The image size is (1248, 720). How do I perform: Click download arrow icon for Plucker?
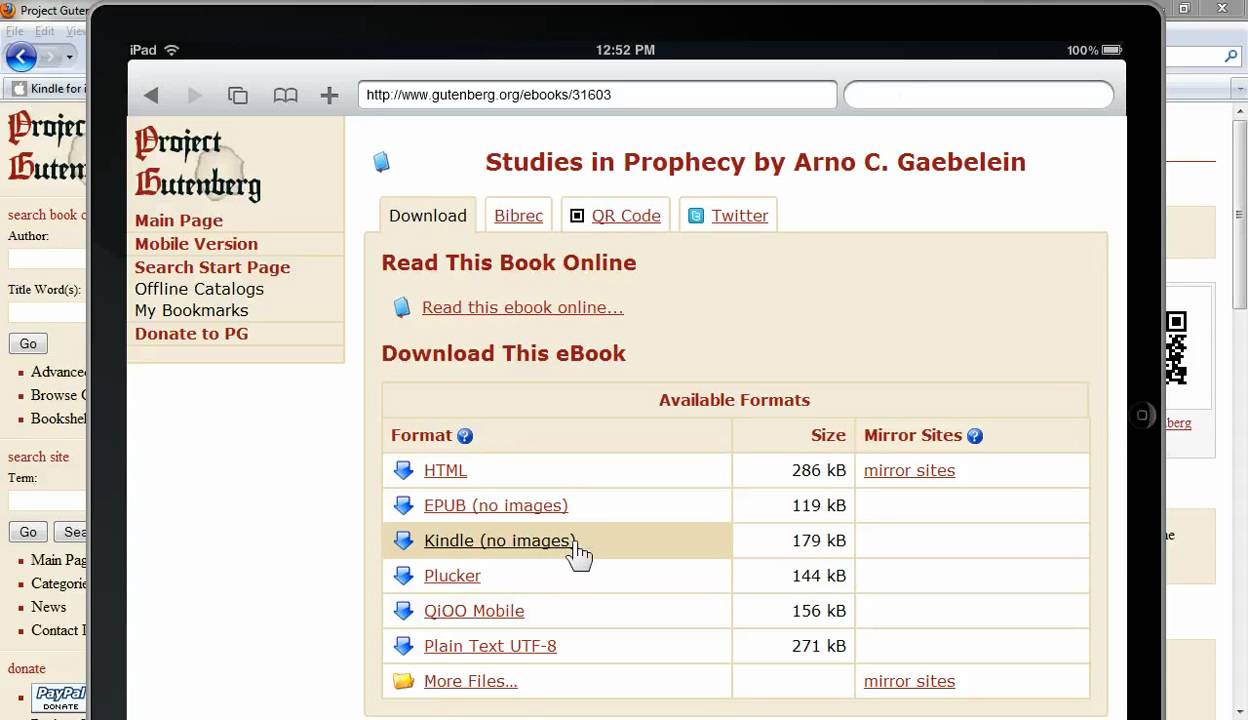click(x=403, y=575)
